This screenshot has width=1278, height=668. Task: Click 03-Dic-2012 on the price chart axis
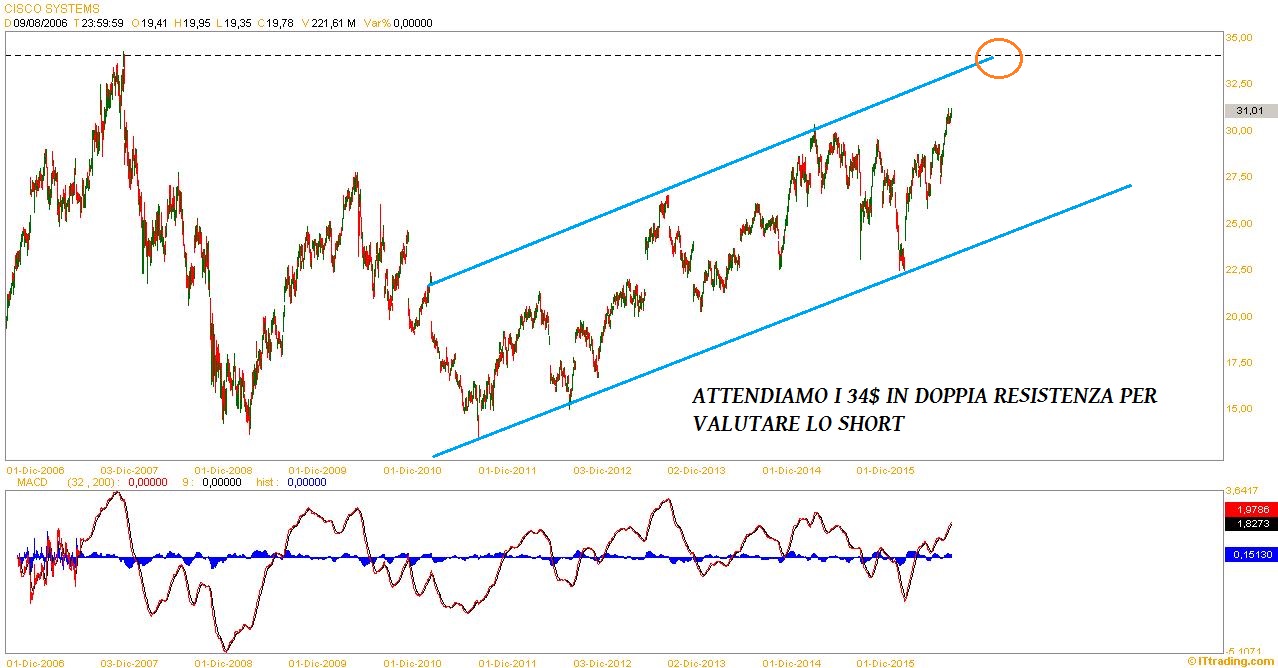click(x=603, y=469)
